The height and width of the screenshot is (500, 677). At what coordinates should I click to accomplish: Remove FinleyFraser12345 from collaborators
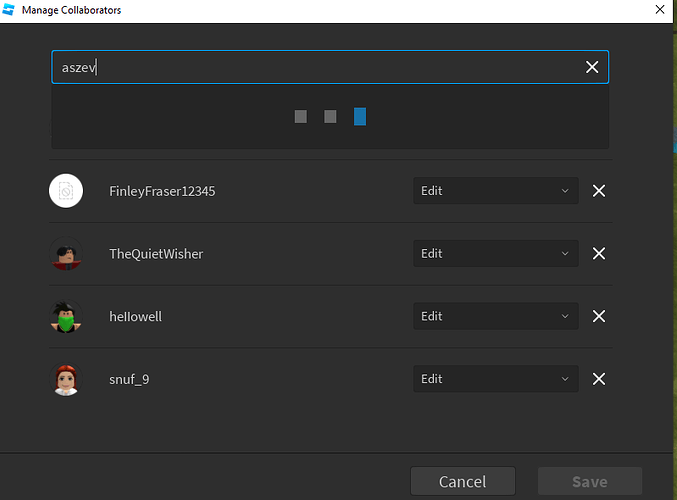pos(598,191)
